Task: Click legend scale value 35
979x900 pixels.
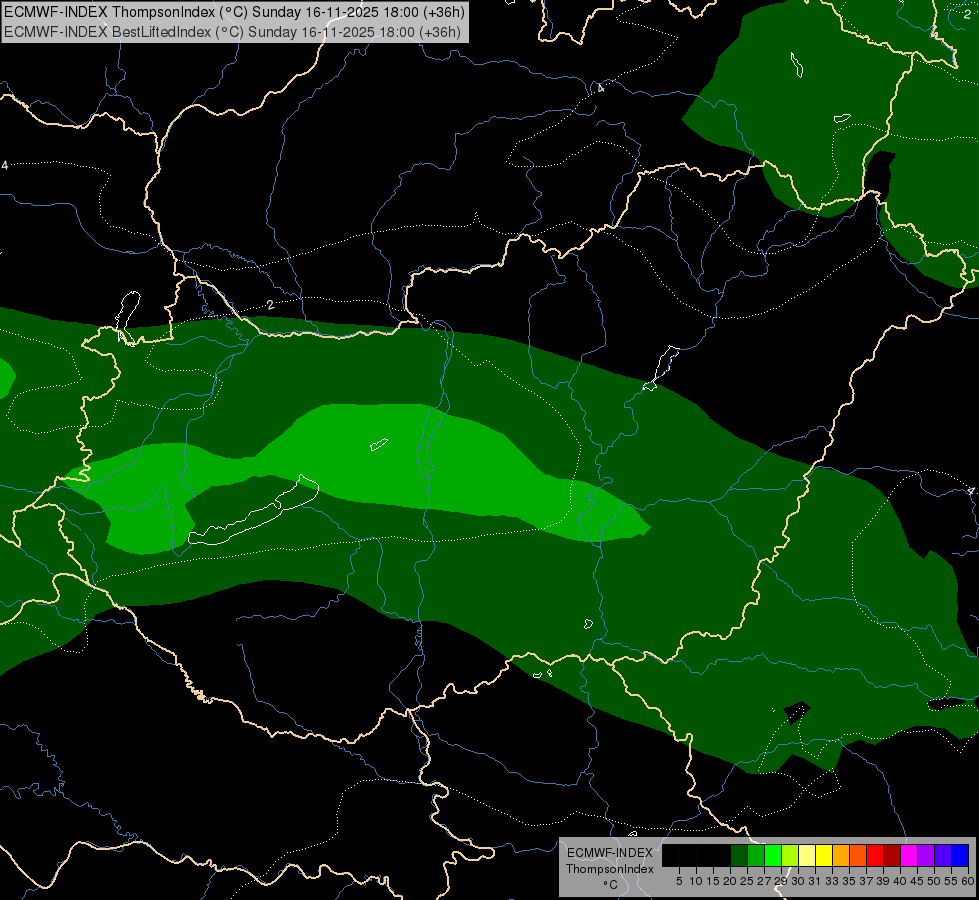Action: [849, 881]
